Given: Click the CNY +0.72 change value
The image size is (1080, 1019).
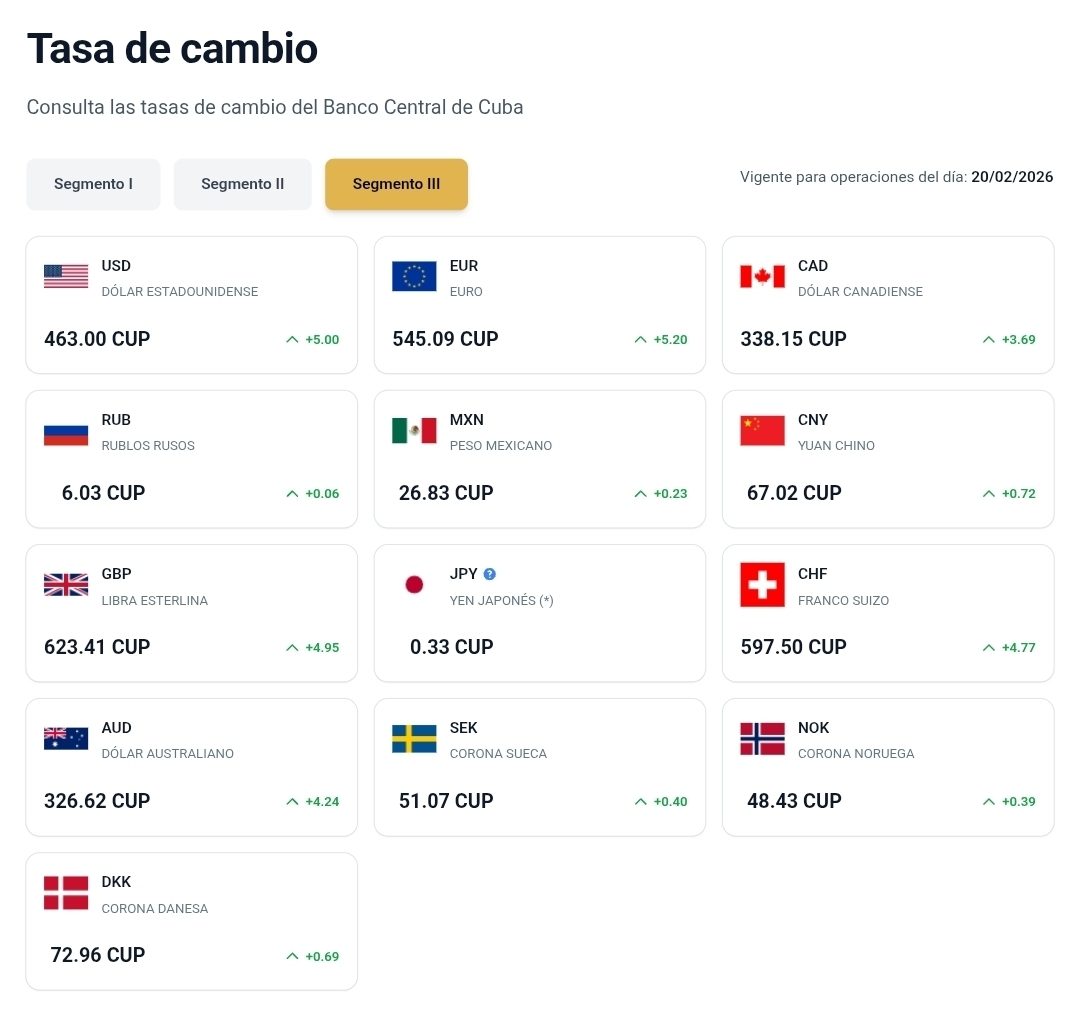Looking at the screenshot, I should click(1020, 494).
